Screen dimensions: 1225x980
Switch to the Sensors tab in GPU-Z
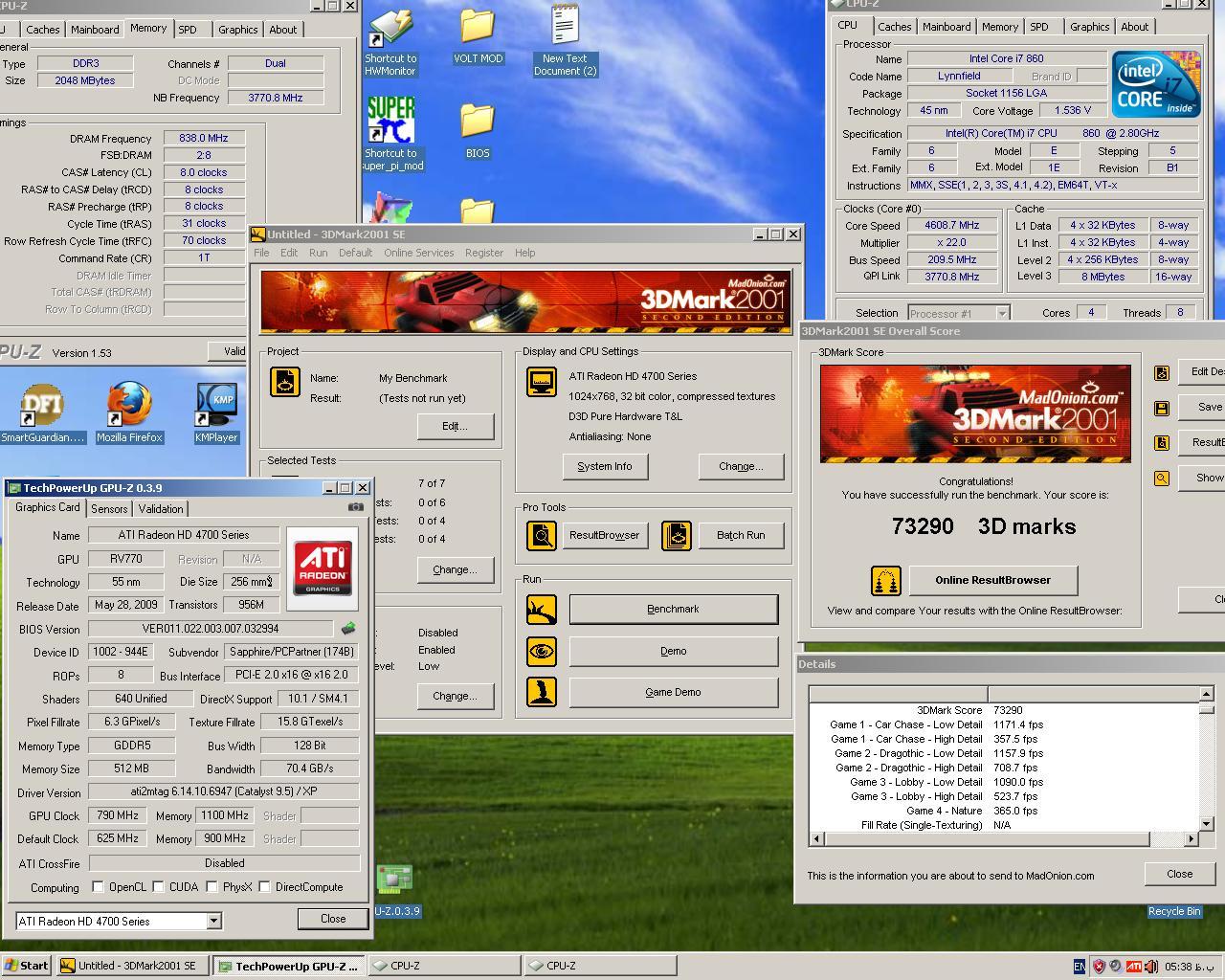click(x=109, y=509)
